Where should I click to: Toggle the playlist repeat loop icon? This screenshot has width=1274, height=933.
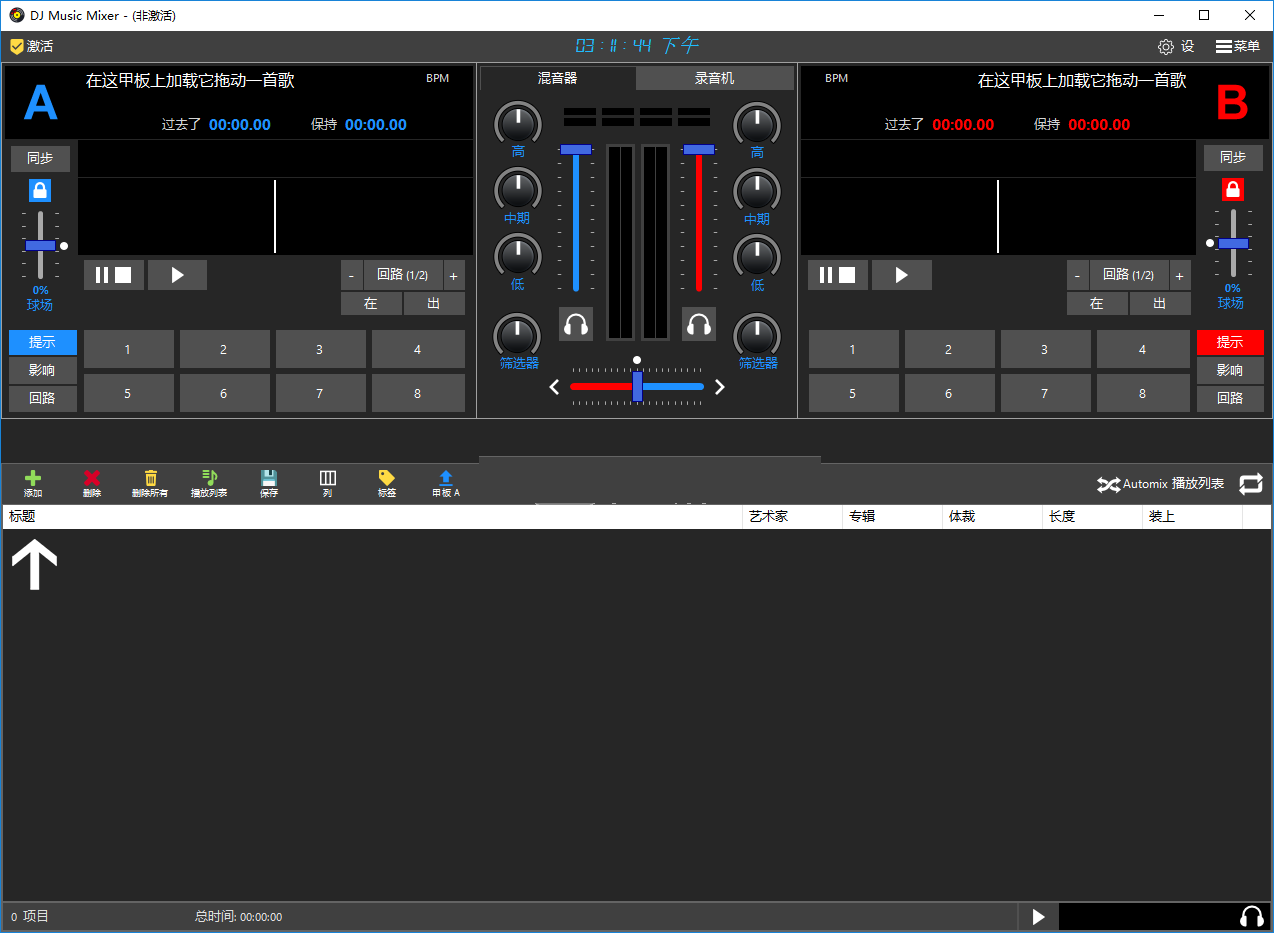1251,484
